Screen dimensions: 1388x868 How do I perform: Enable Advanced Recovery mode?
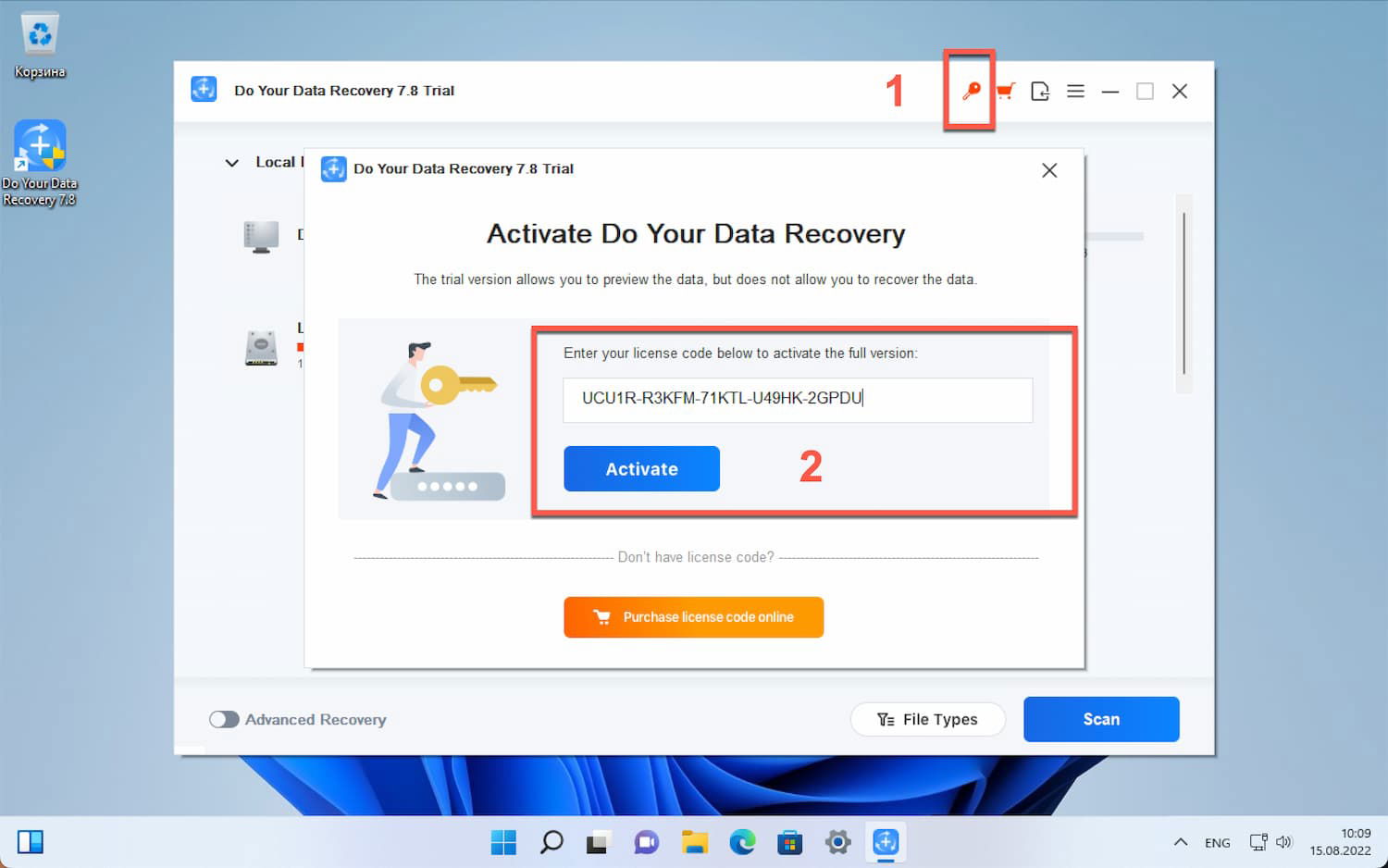224,719
